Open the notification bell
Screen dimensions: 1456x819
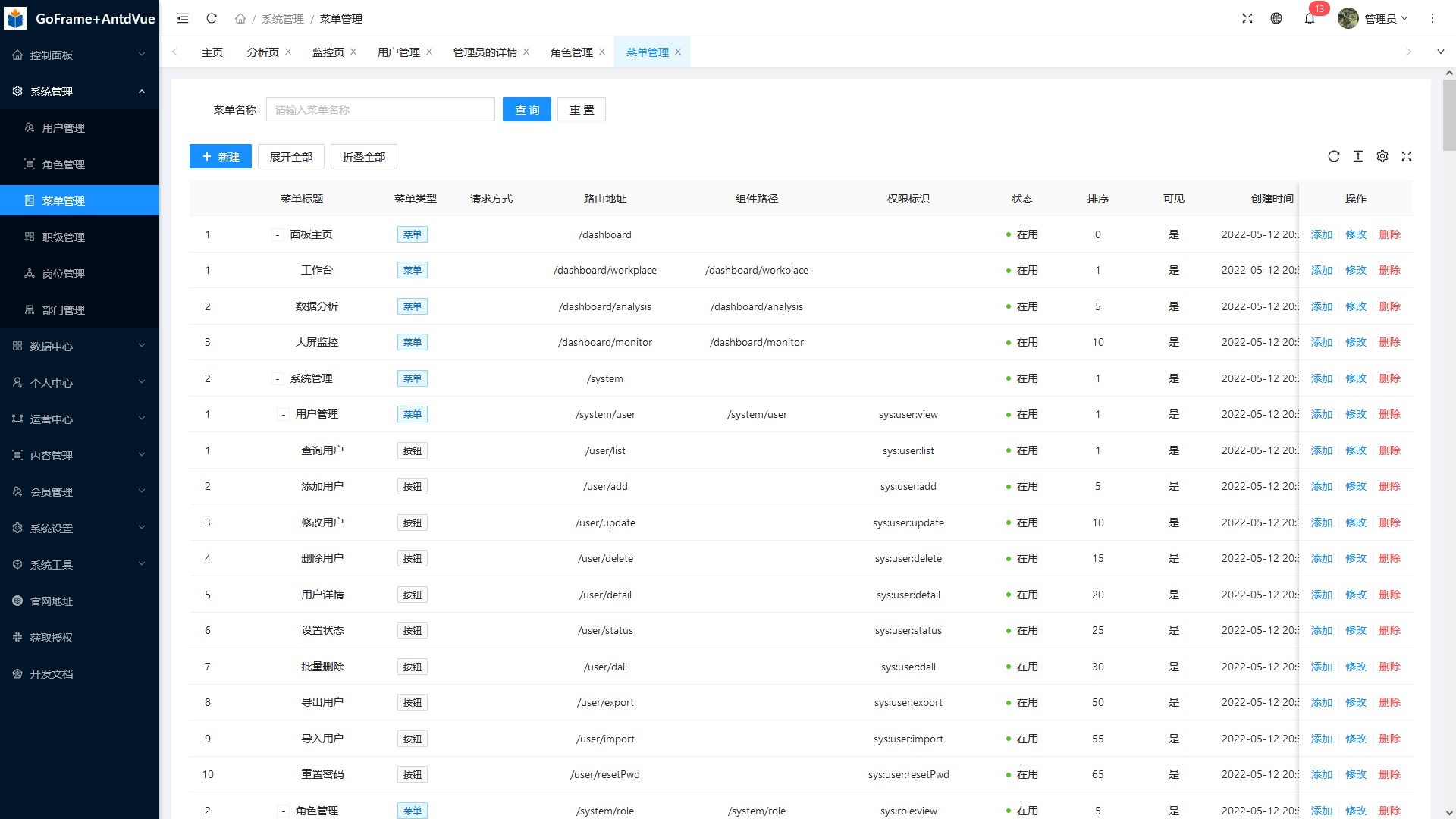[x=1310, y=18]
